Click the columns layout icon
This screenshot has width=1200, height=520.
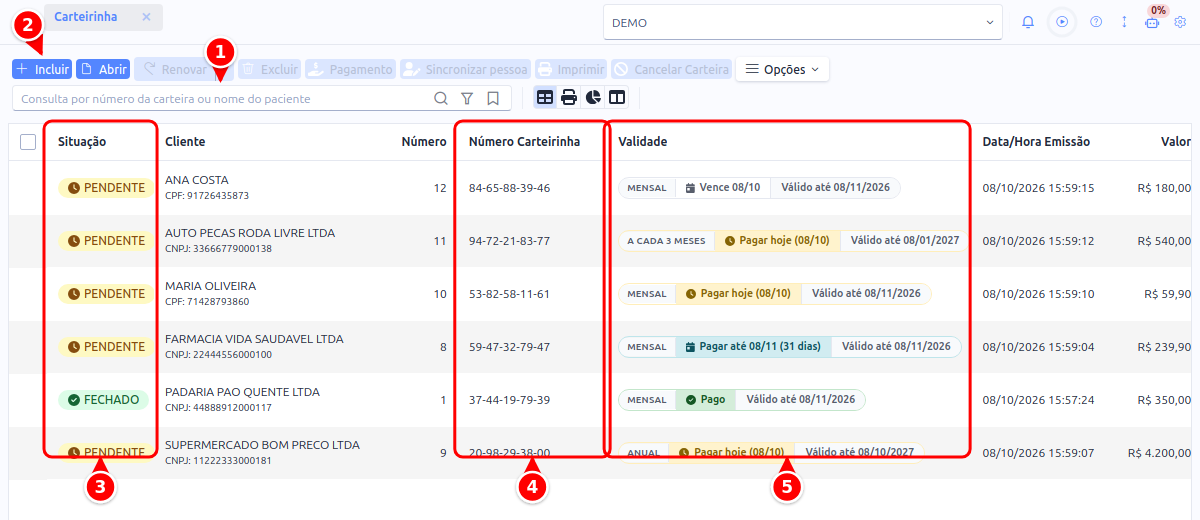pyautogui.click(x=617, y=98)
